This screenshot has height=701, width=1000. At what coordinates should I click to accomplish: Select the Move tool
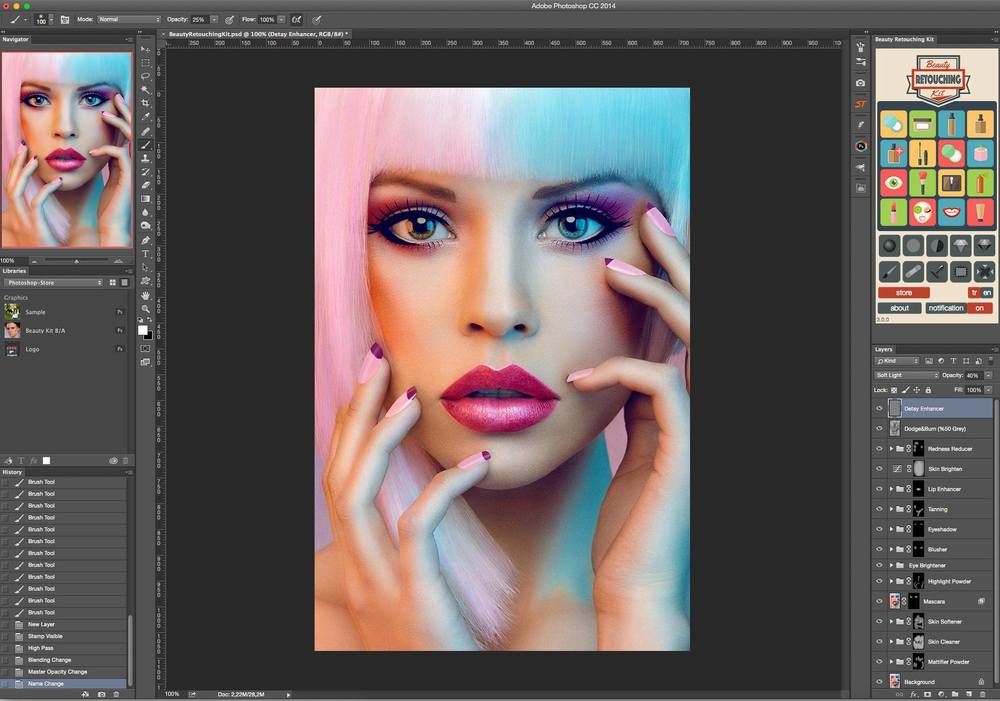(x=146, y=50)
